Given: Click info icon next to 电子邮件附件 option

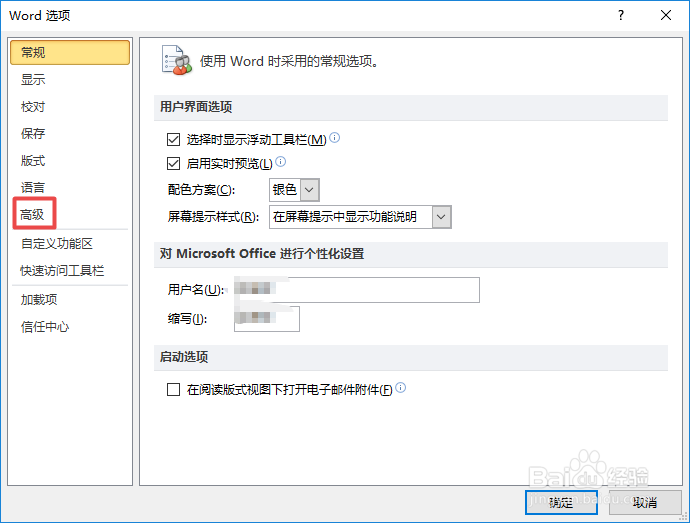Looking at the screenshot, I should (x=401, y=389).
